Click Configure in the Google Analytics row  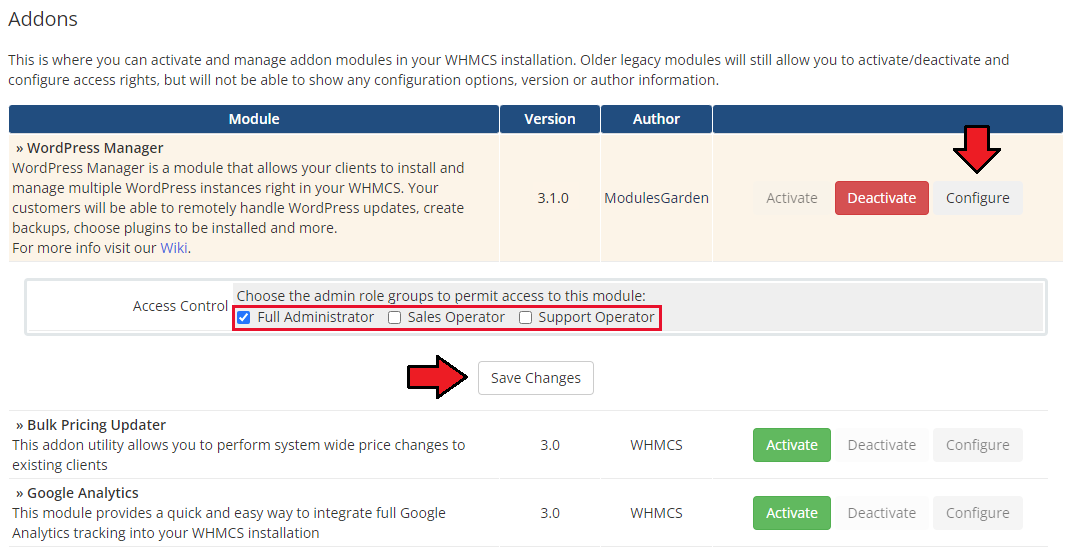[977, 513]
